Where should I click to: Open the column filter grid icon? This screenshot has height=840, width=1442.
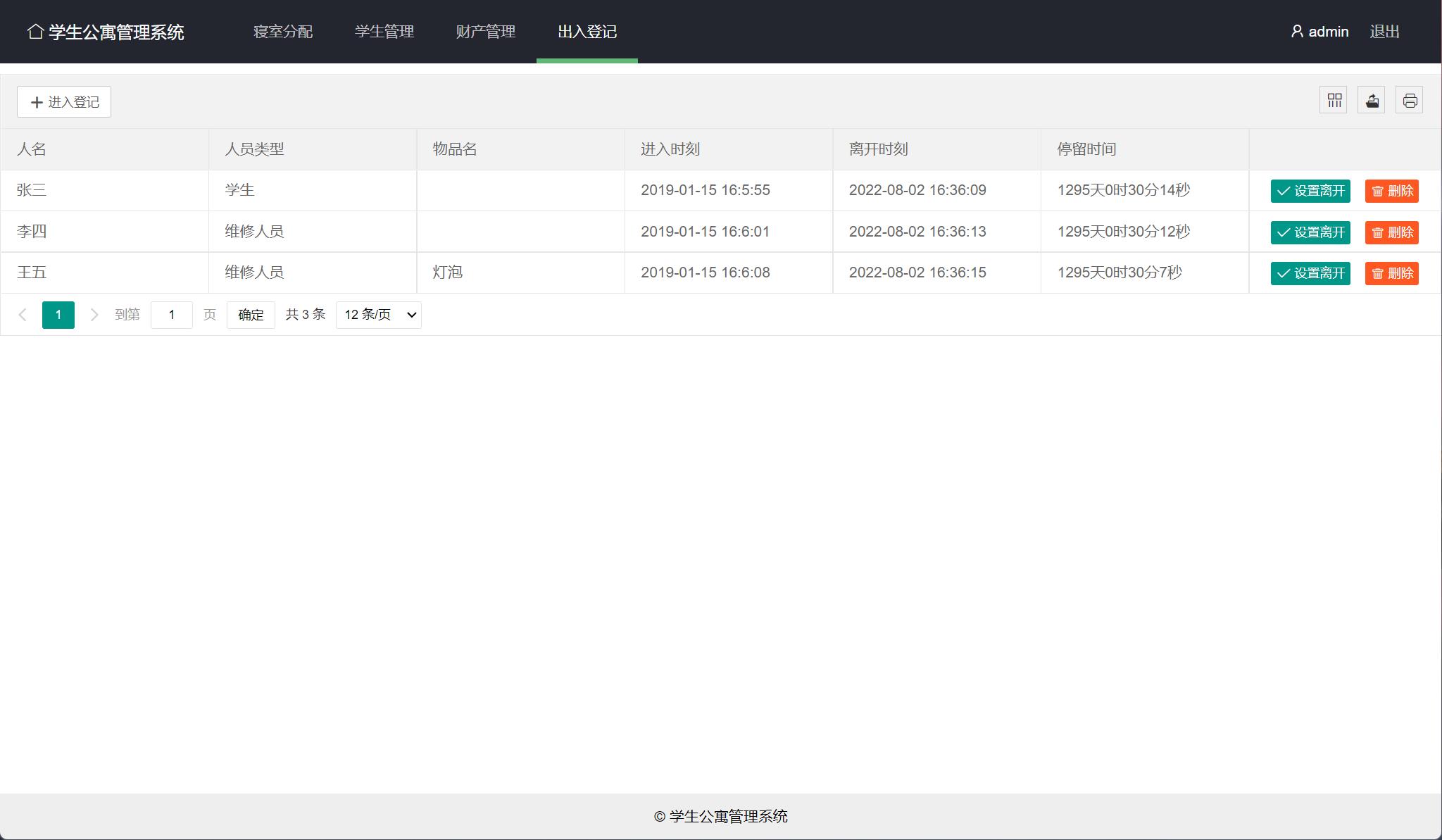pos(1334,101)
